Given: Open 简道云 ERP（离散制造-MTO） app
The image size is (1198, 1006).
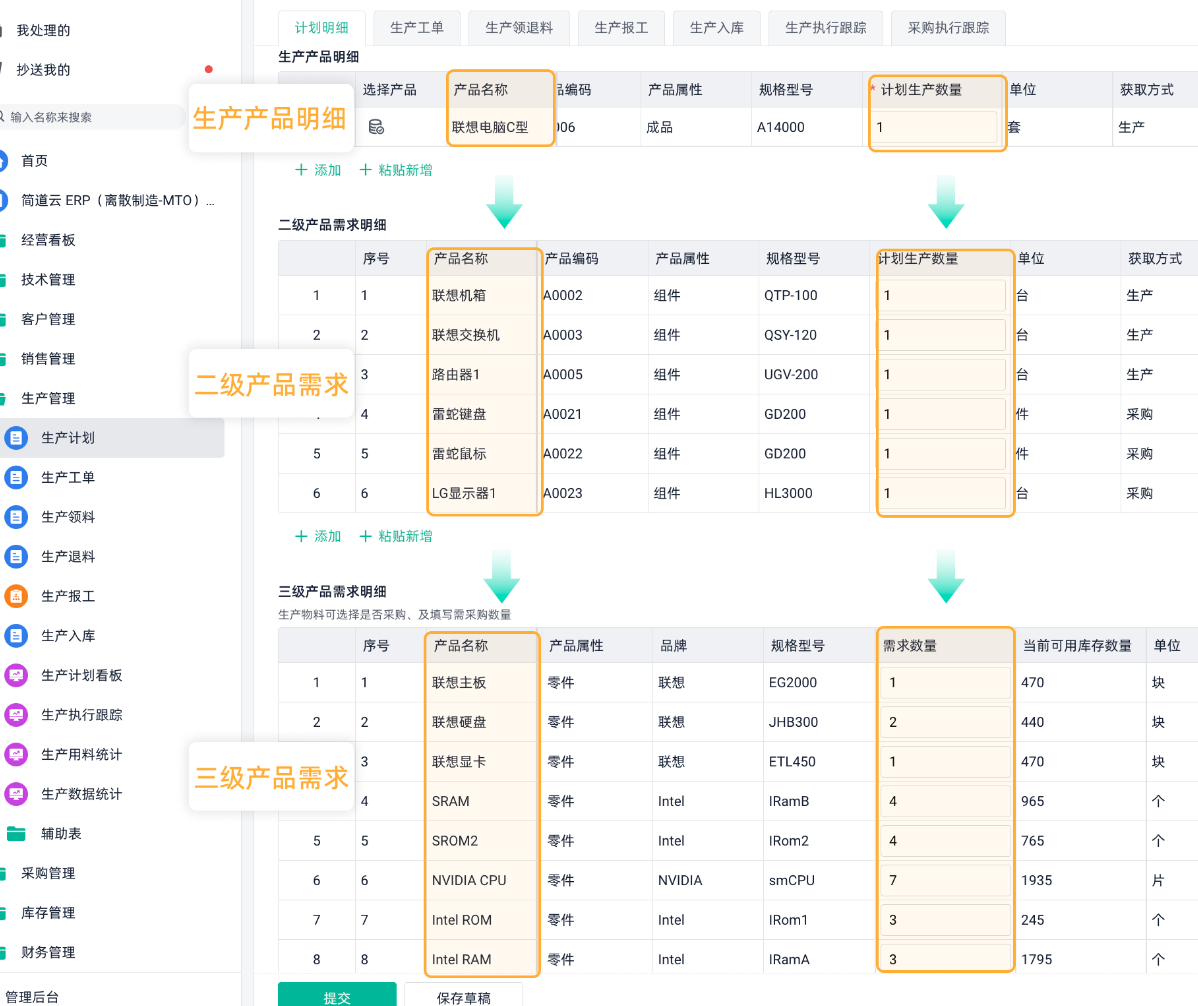Looking at the screenshot, I should 118,200.
